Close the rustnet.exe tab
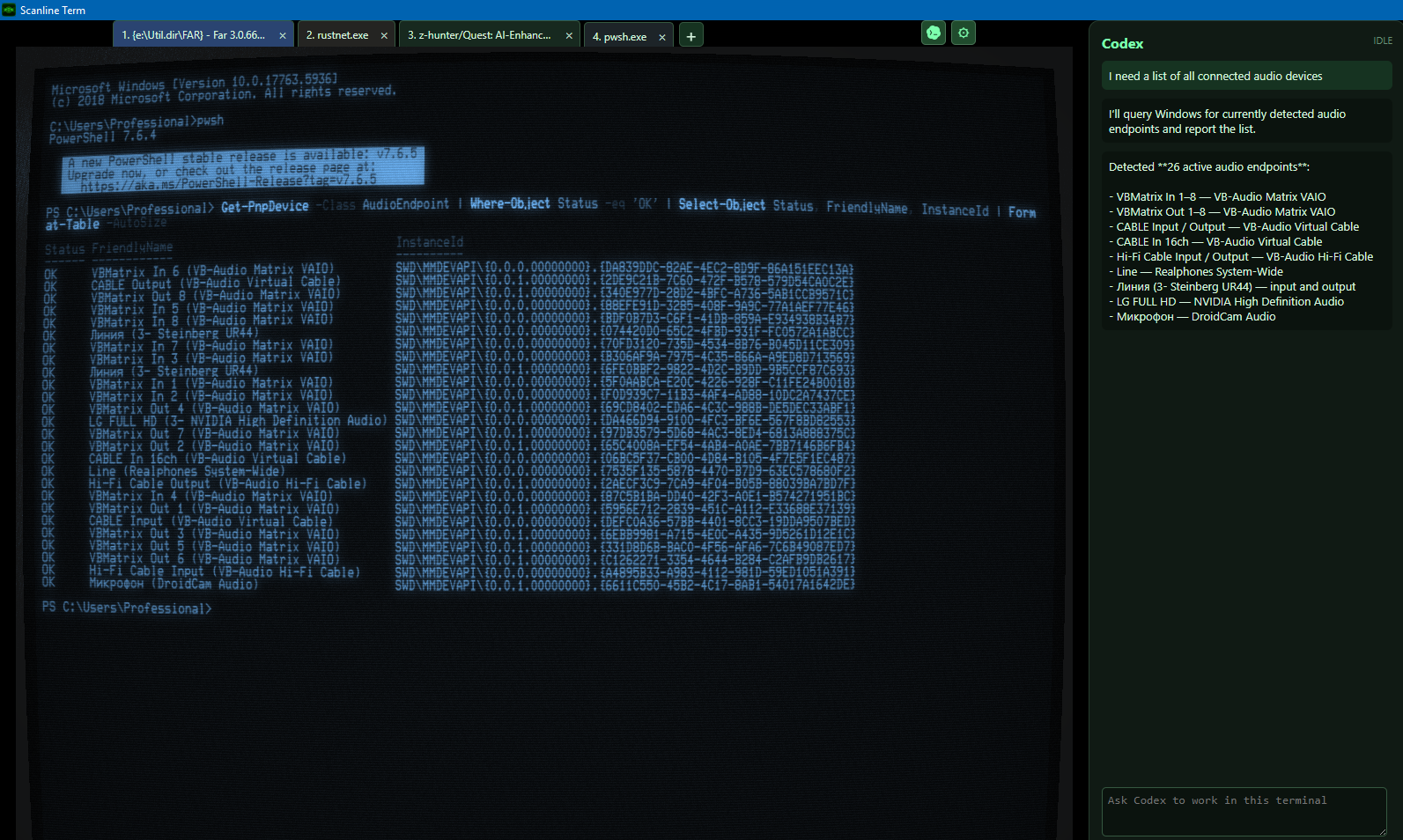Viewport: 1403px width, 840px height. (384, 36)
